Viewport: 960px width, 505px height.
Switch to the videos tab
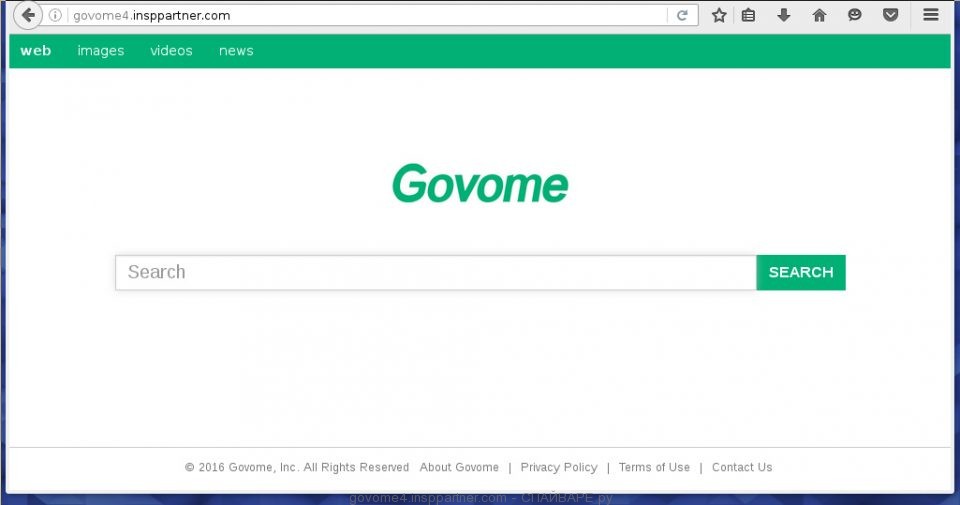click(171, 51)
